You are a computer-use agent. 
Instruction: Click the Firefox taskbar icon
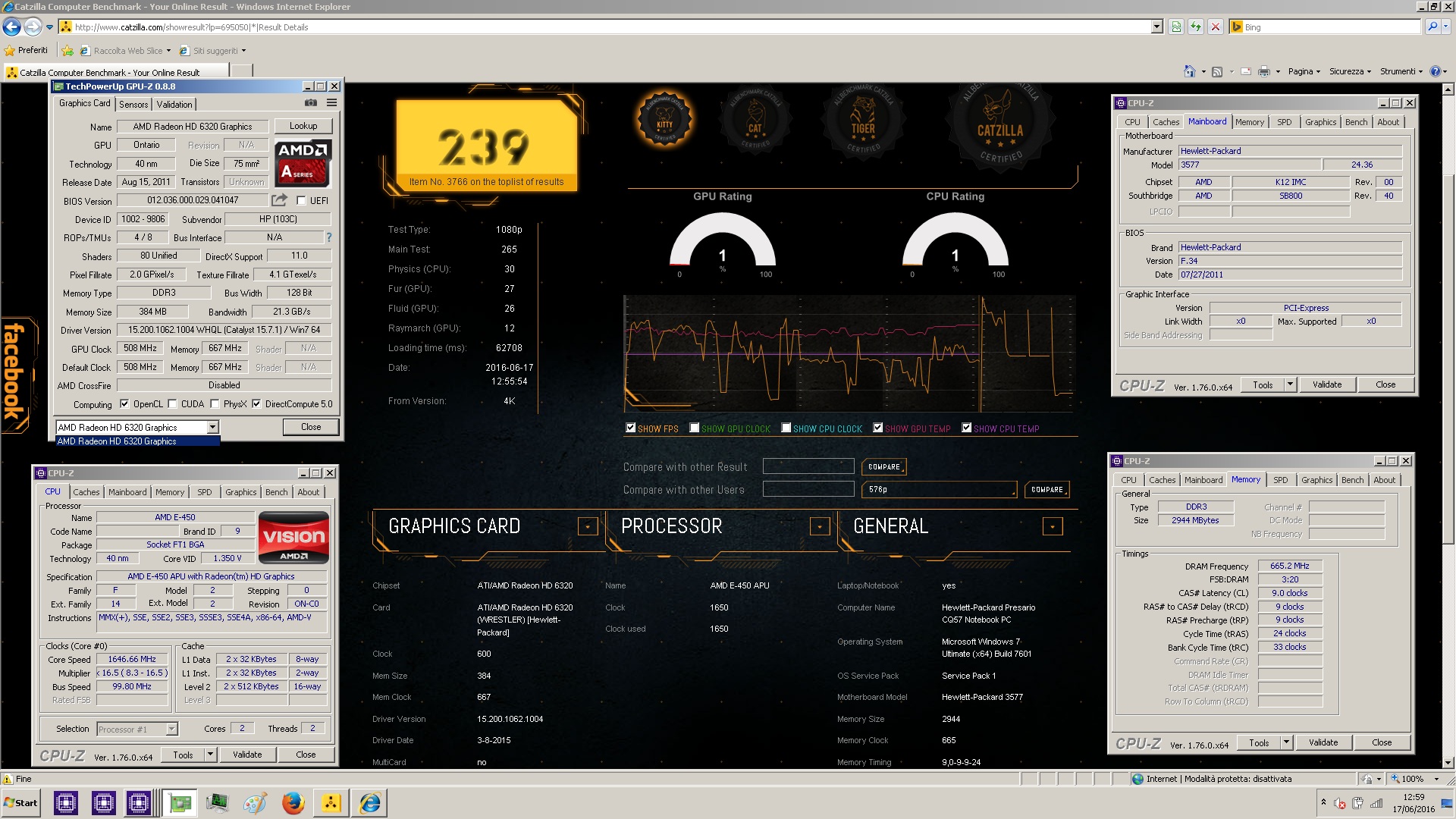[x=293, y=803]
